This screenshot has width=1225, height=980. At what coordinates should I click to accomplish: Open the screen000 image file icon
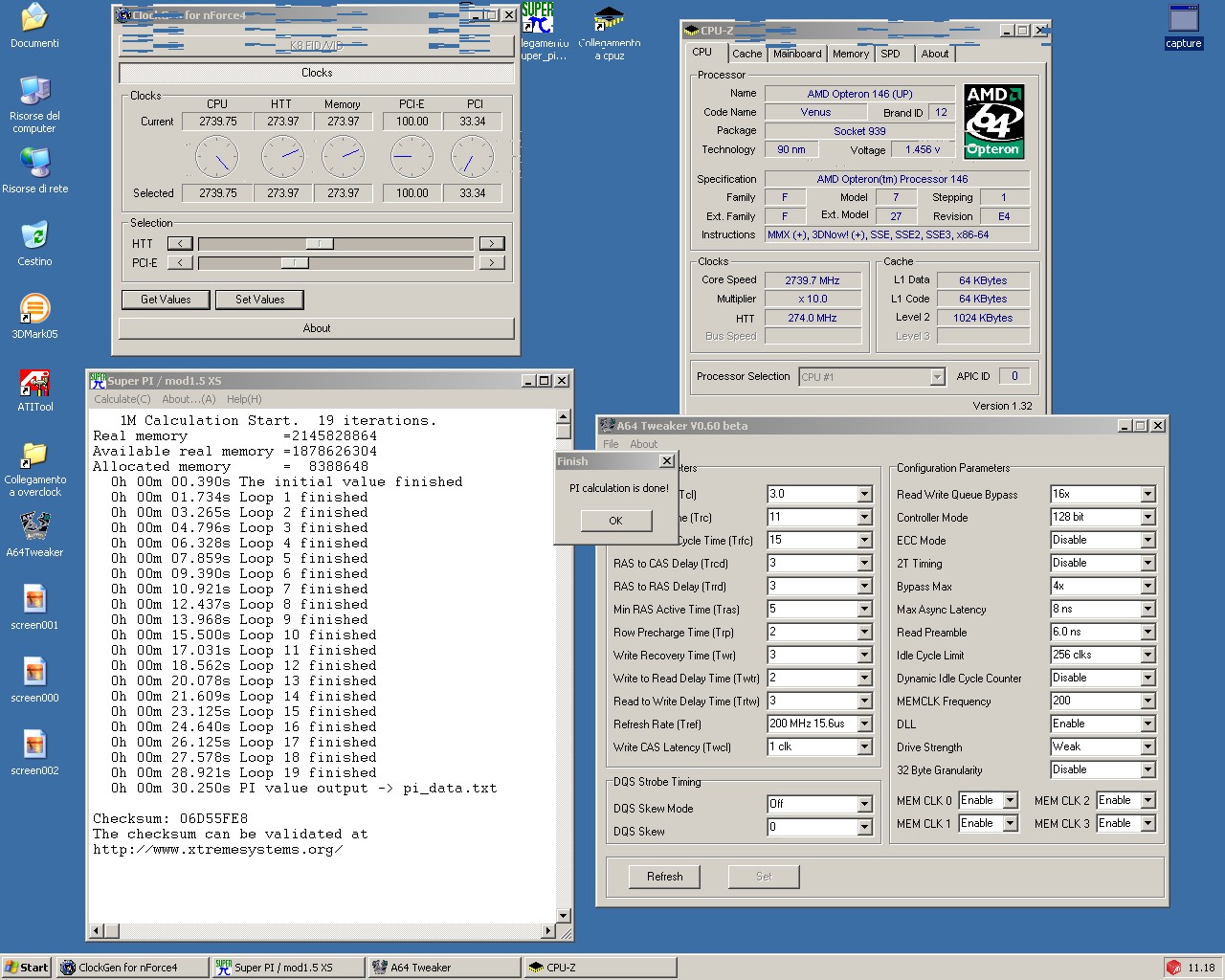click(34, 680)
